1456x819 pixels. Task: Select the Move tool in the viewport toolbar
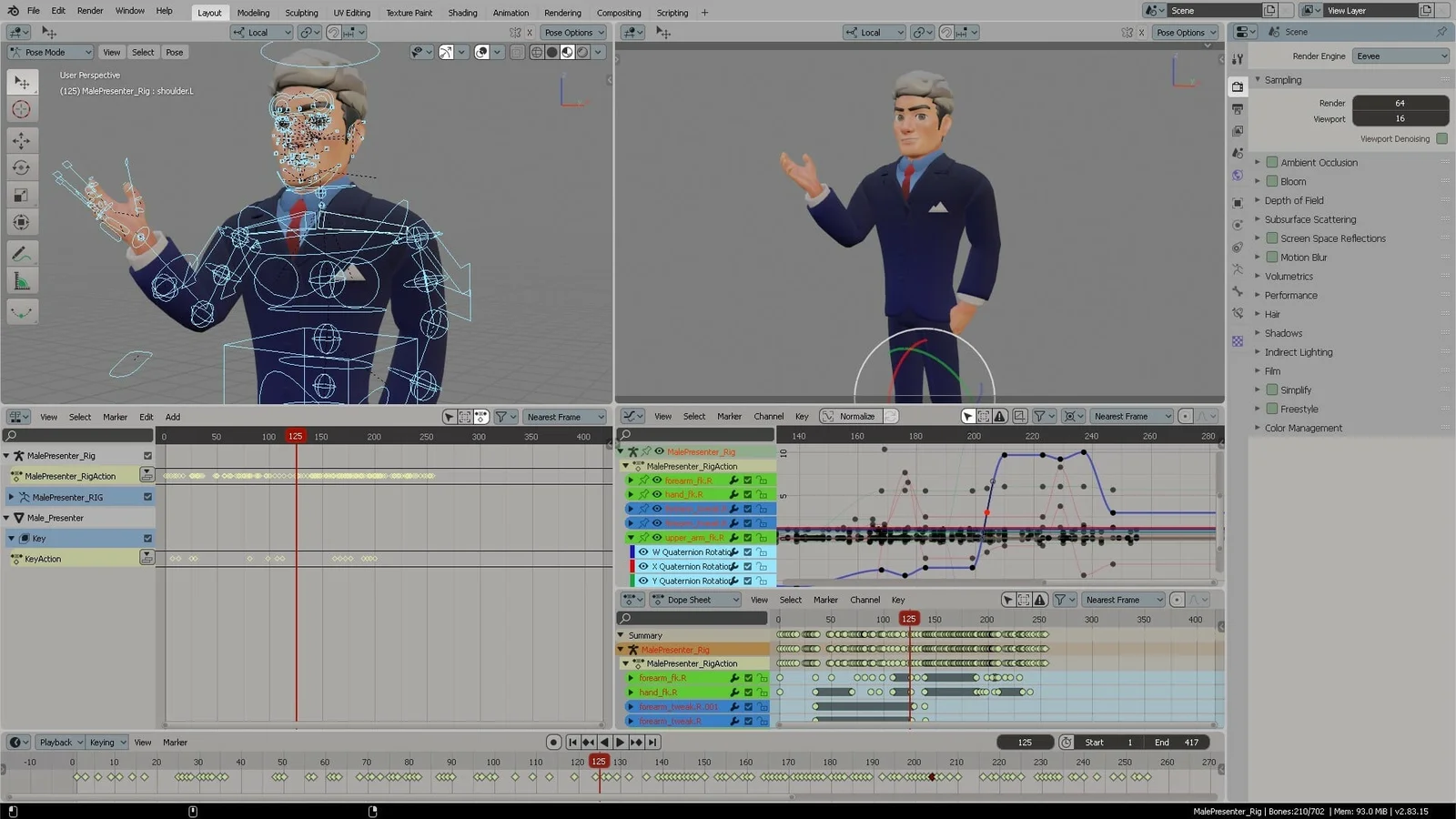tap(22, 140)
